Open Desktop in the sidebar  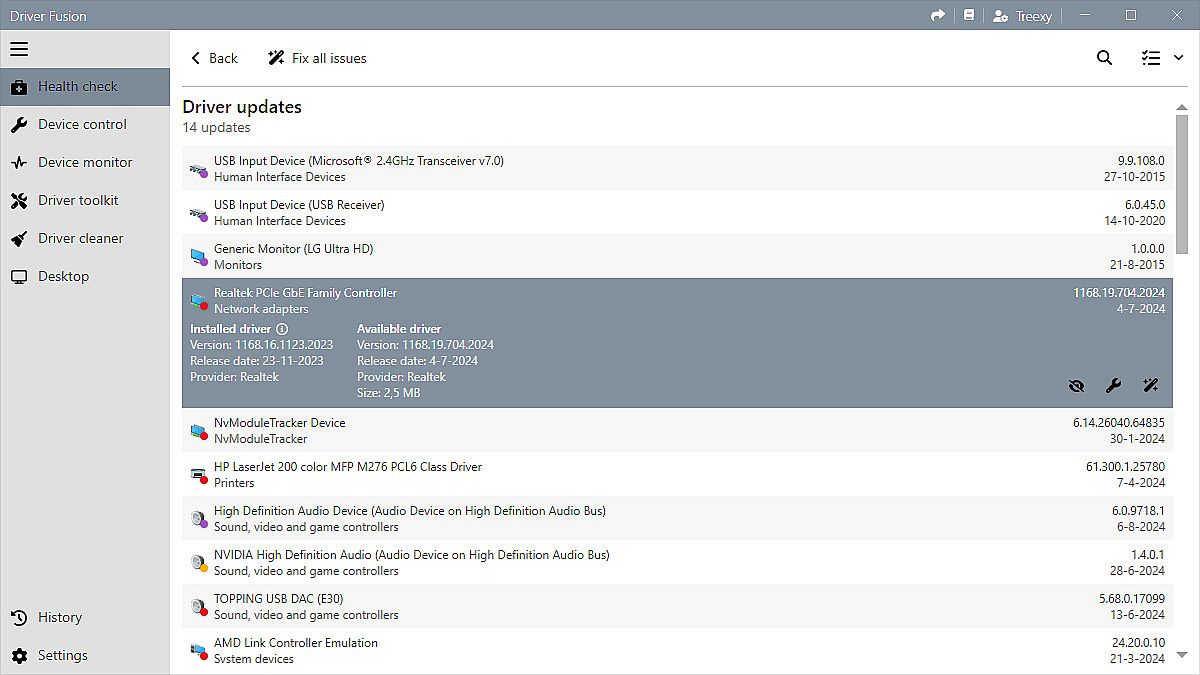85,277
